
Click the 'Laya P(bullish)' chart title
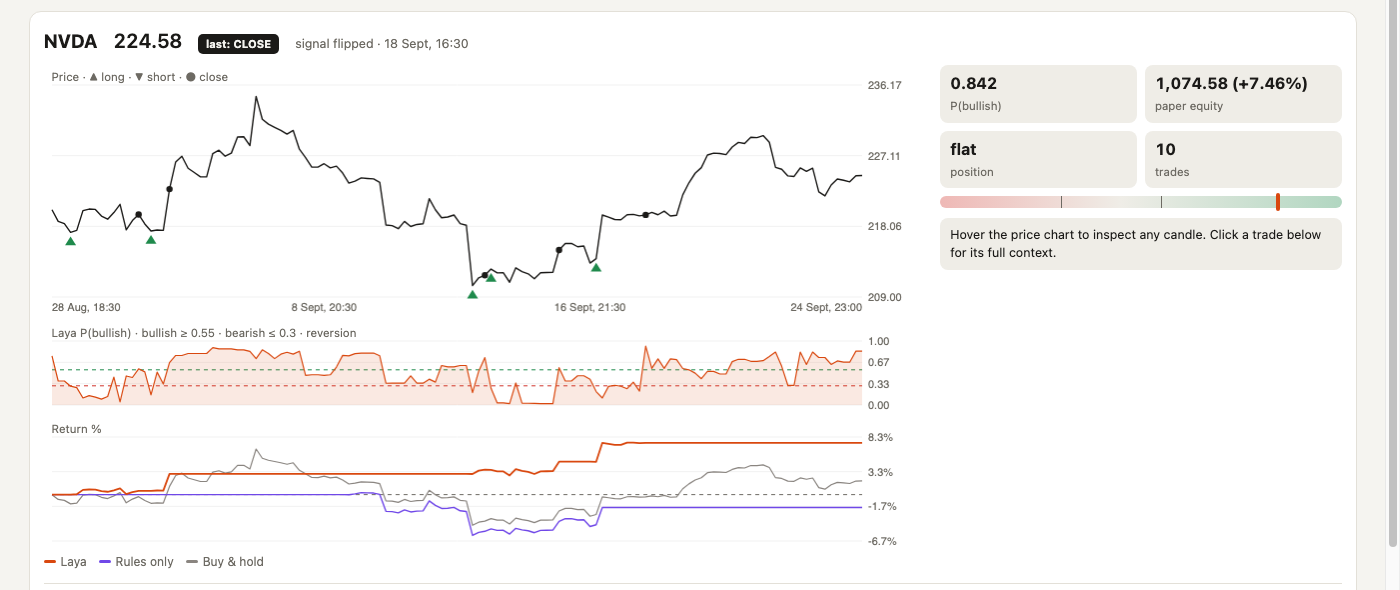coord(204,333)
